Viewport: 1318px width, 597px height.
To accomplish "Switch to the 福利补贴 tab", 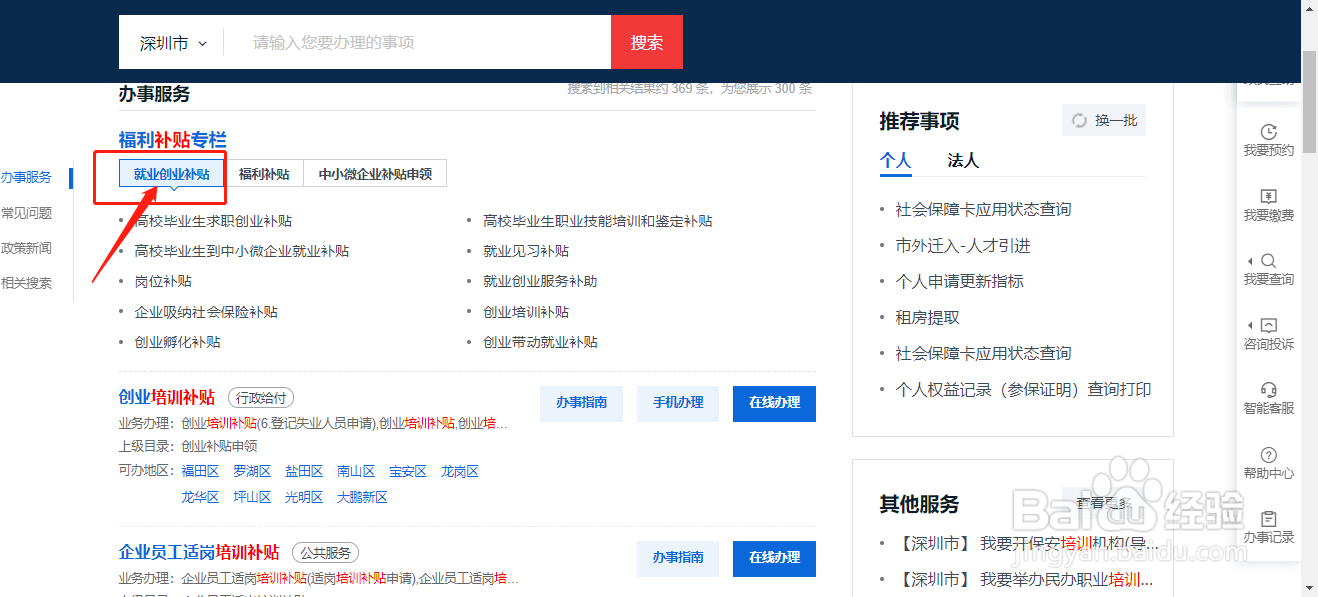I will pos(264,172).
